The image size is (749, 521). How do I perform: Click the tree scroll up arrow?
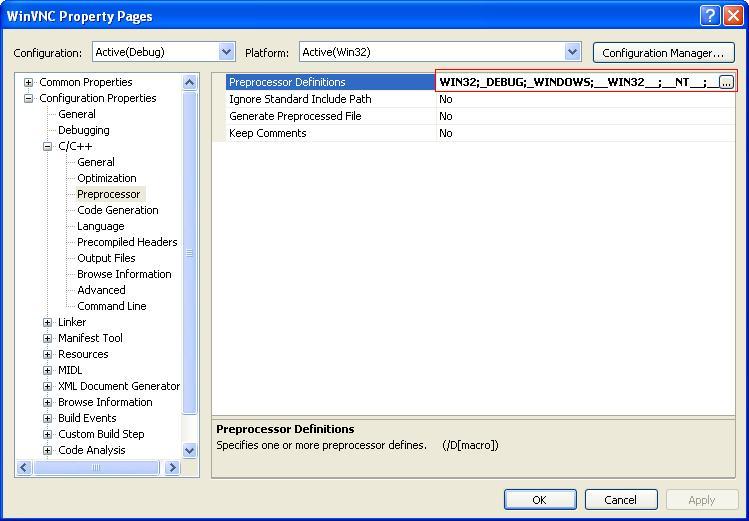point(190,83)
